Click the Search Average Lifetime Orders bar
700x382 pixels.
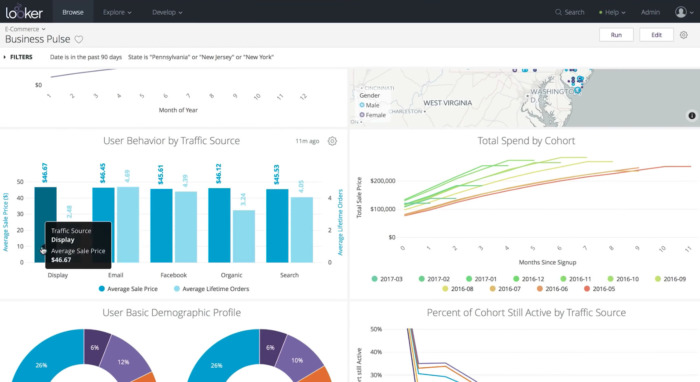coord(302,230)
